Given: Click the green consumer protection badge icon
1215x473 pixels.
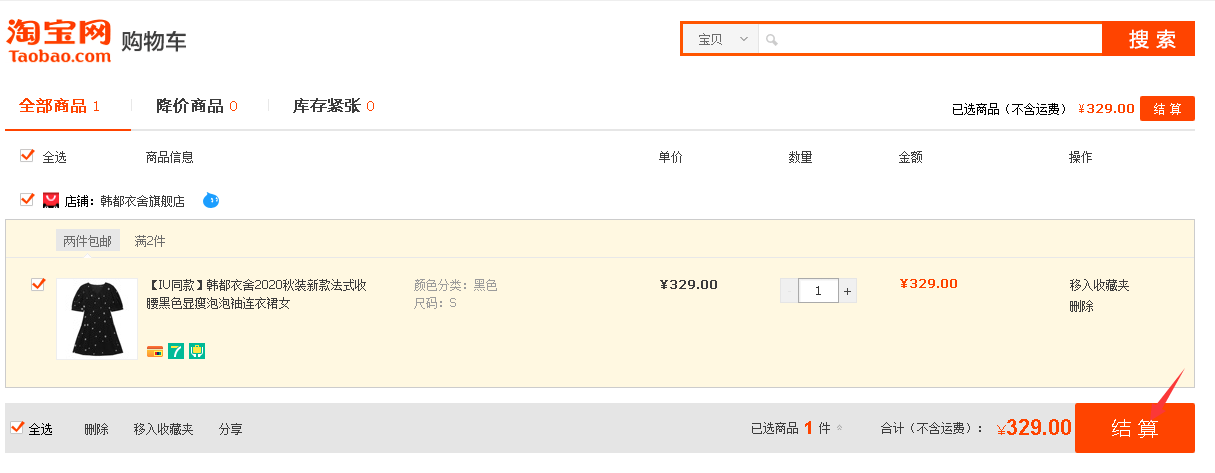Looking at the screenshot, I should click(197, 351).
